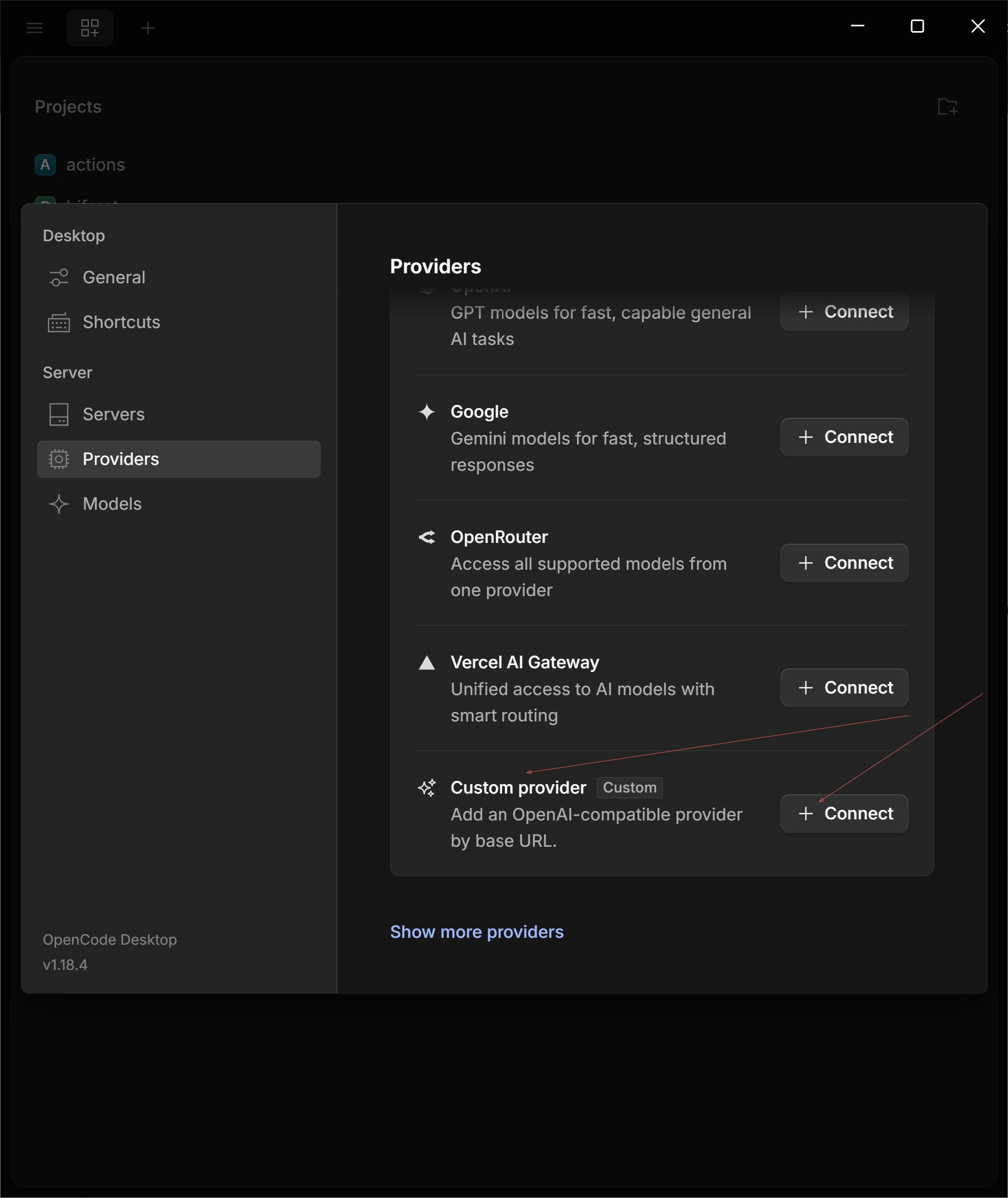Click the Google provider name
This screenshot has width=1008, height=1198.
point(480,411)
